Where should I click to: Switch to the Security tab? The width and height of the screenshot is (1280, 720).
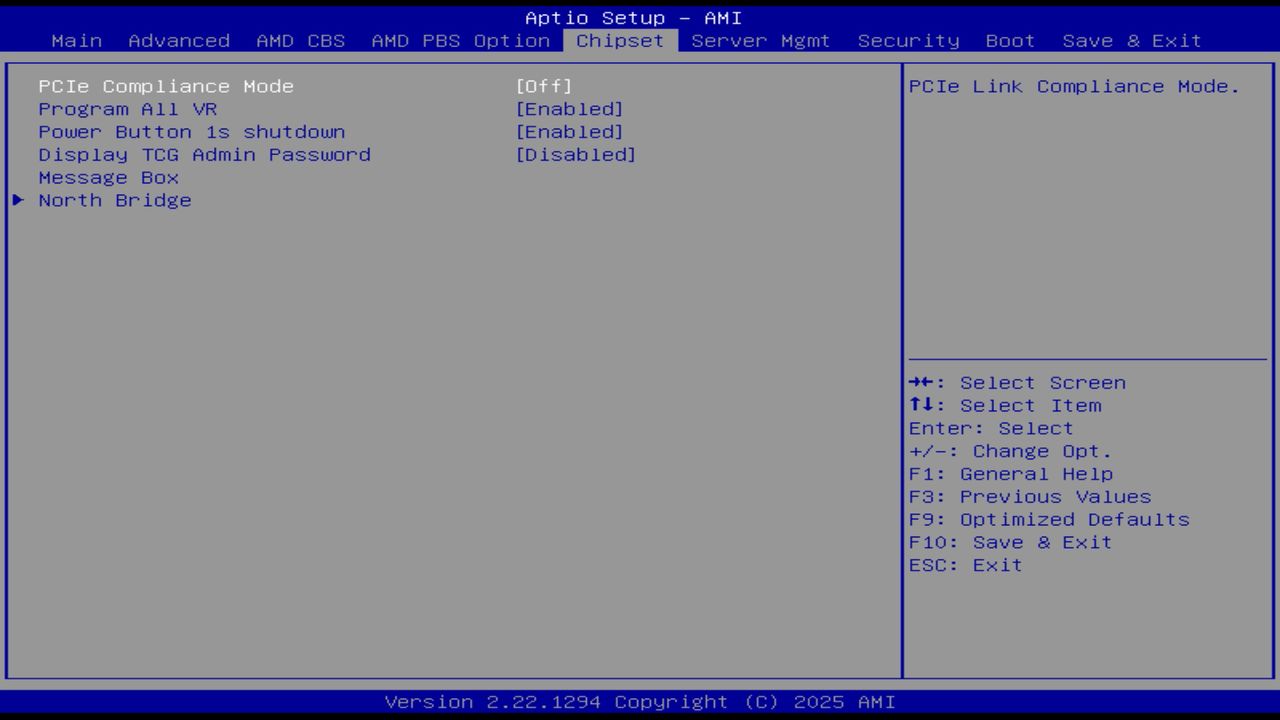pyautogui.click(x=906, y=41)
